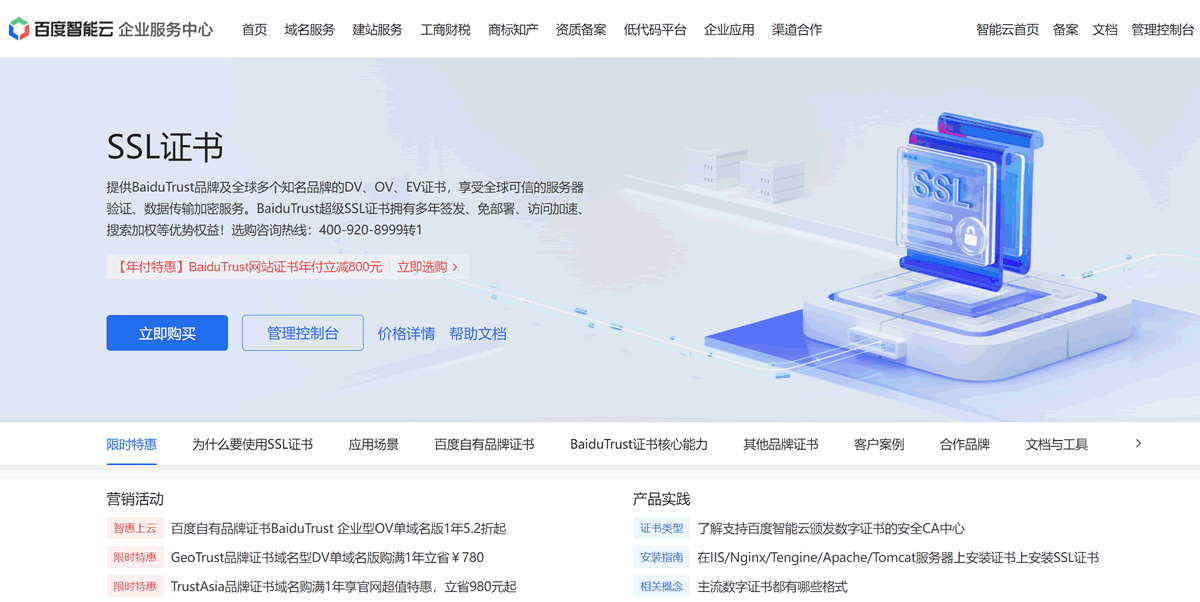Screen dimensions: 1200x602
Task: Select the 限时特惠 tab
Action: tap(132, 444)
